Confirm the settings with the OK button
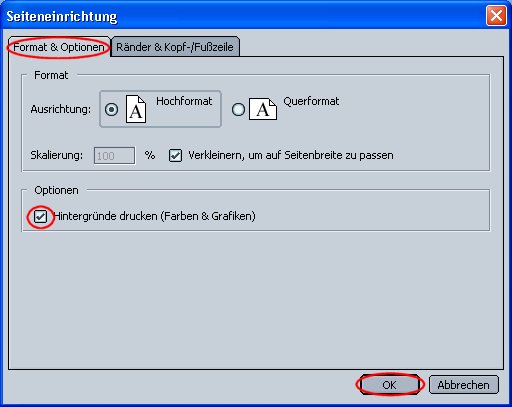This screenshot has height=407, width=512. pos(389,385)
